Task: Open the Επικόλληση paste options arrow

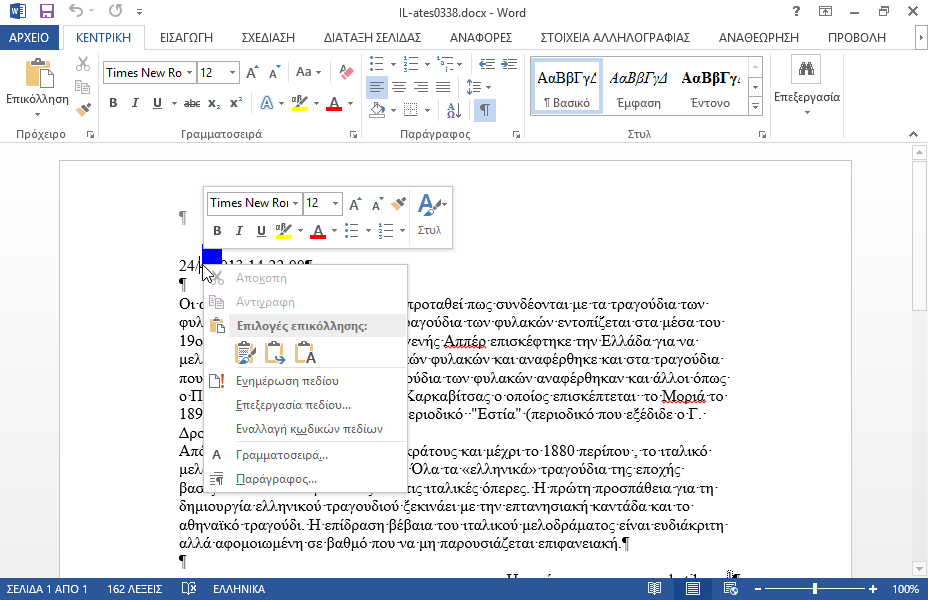Action: point(37,114)
